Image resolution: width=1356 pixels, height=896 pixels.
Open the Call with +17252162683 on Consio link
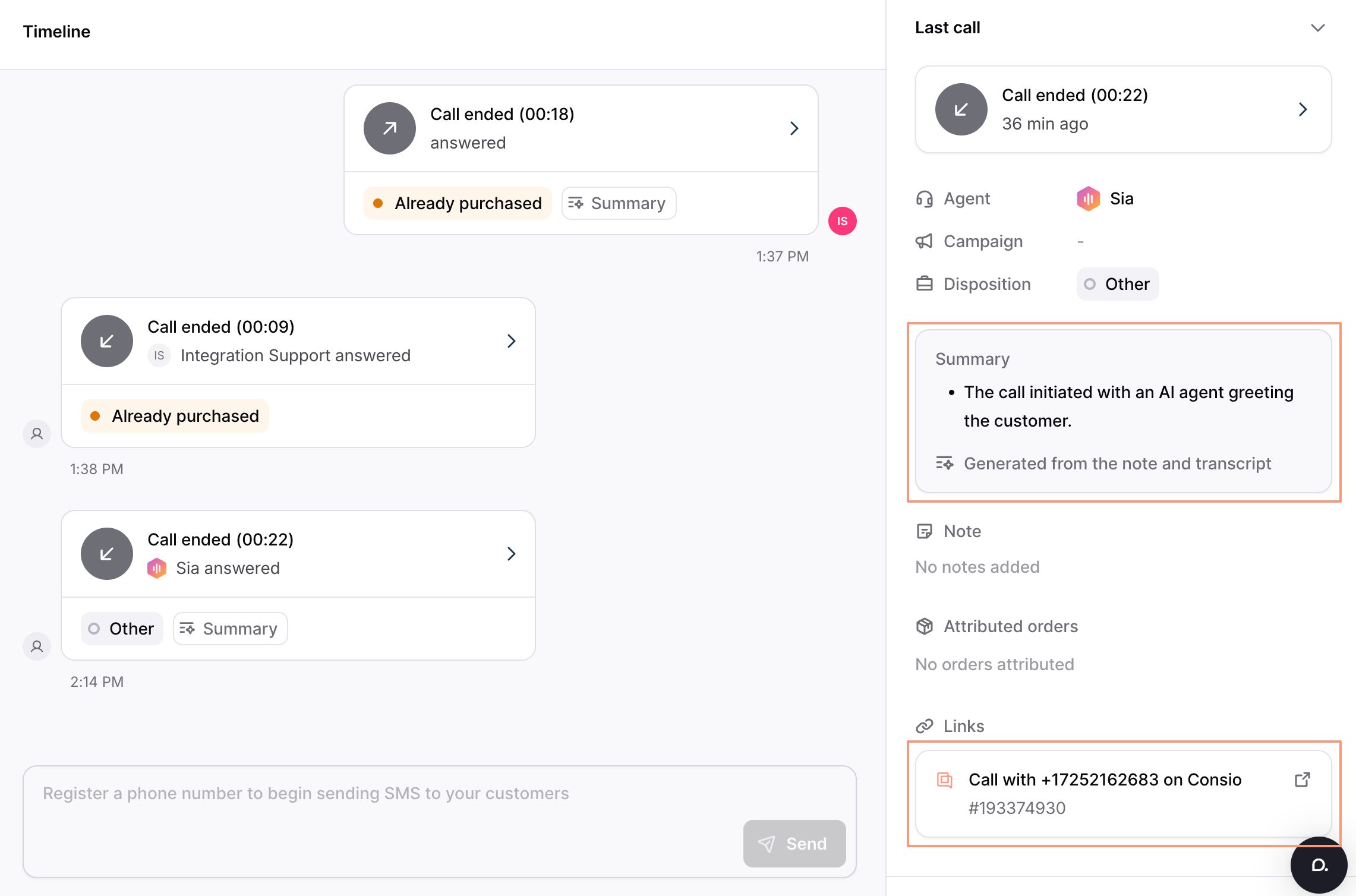1105,780
